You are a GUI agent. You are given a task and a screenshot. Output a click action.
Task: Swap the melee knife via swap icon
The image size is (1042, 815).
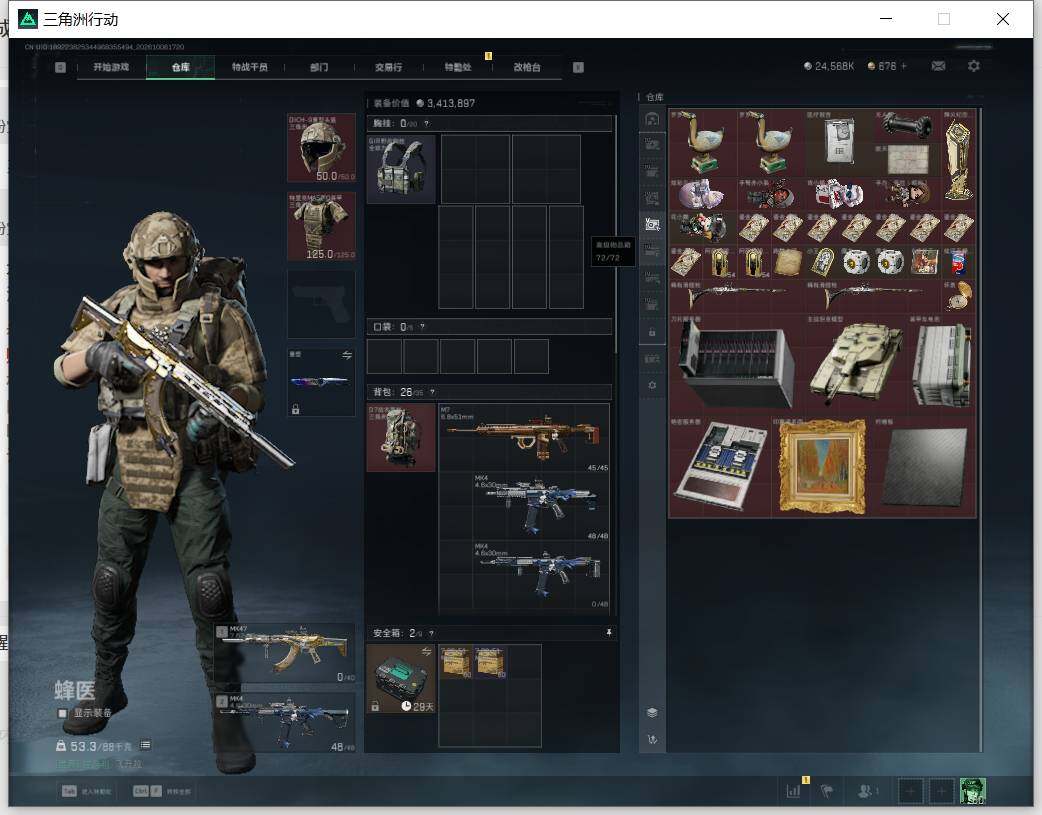coord(347,356)
